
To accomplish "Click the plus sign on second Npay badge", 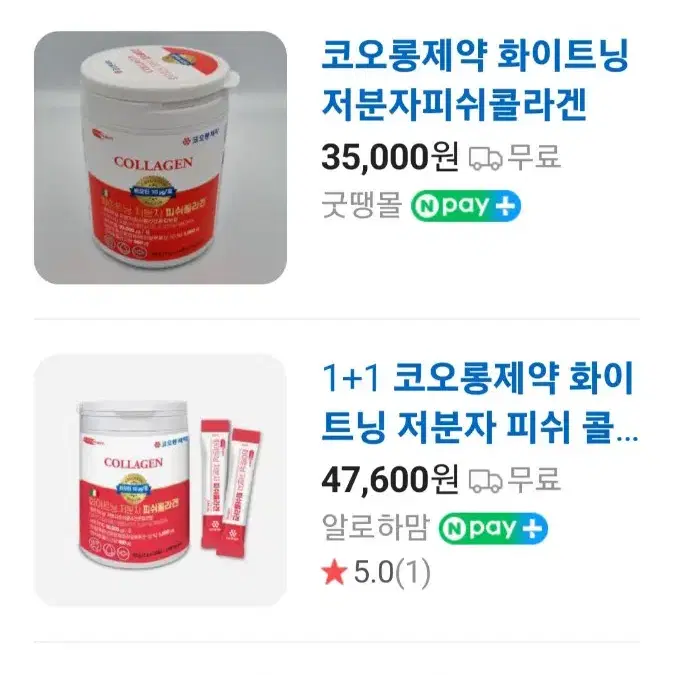I will (533, 529).
